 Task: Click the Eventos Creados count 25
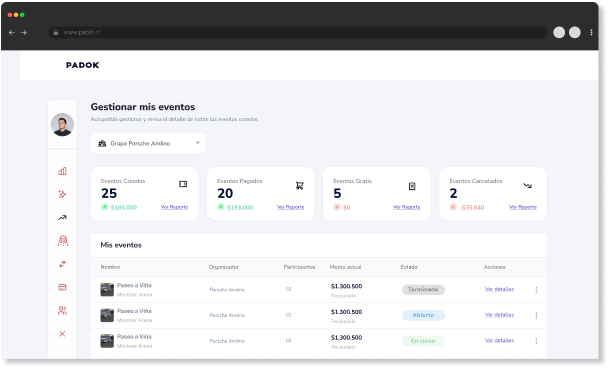109,193
